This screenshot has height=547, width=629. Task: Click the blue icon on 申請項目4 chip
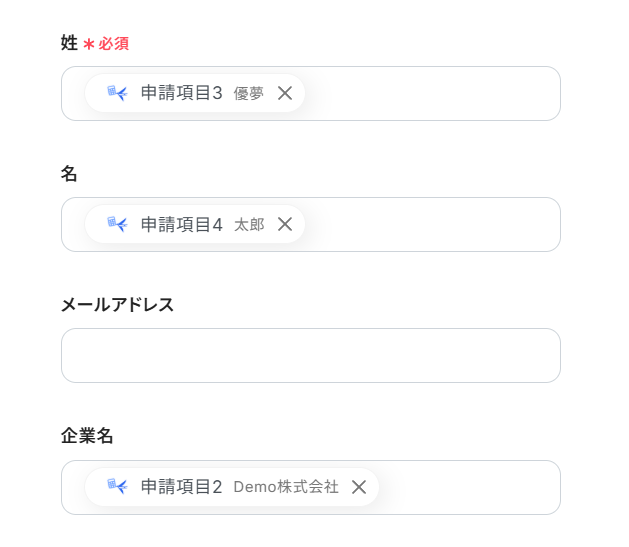[x=117, y=224]
